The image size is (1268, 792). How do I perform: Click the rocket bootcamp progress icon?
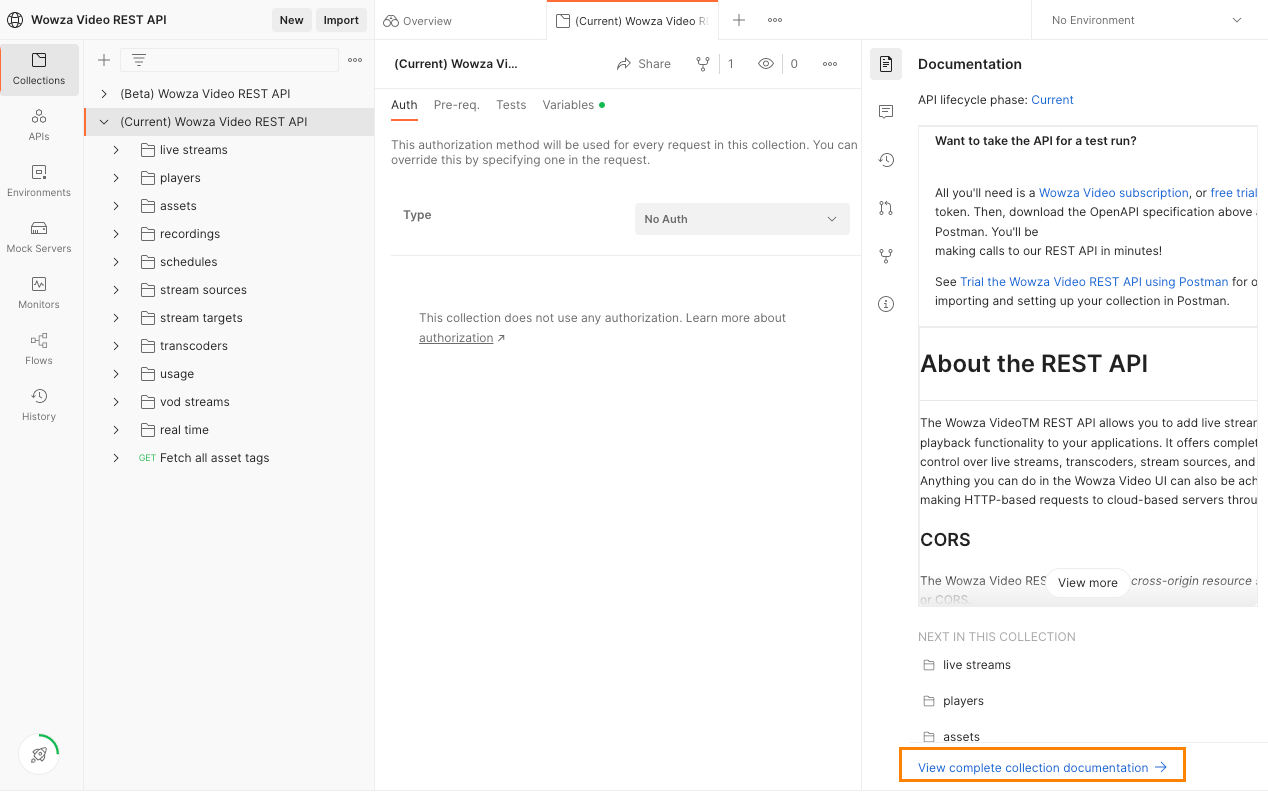pos(39,755)
